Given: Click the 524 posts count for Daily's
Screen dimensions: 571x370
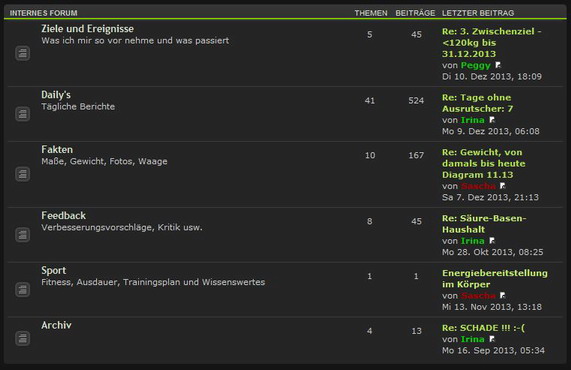Looking at the screenshot, I should click(x=416, y=101).
